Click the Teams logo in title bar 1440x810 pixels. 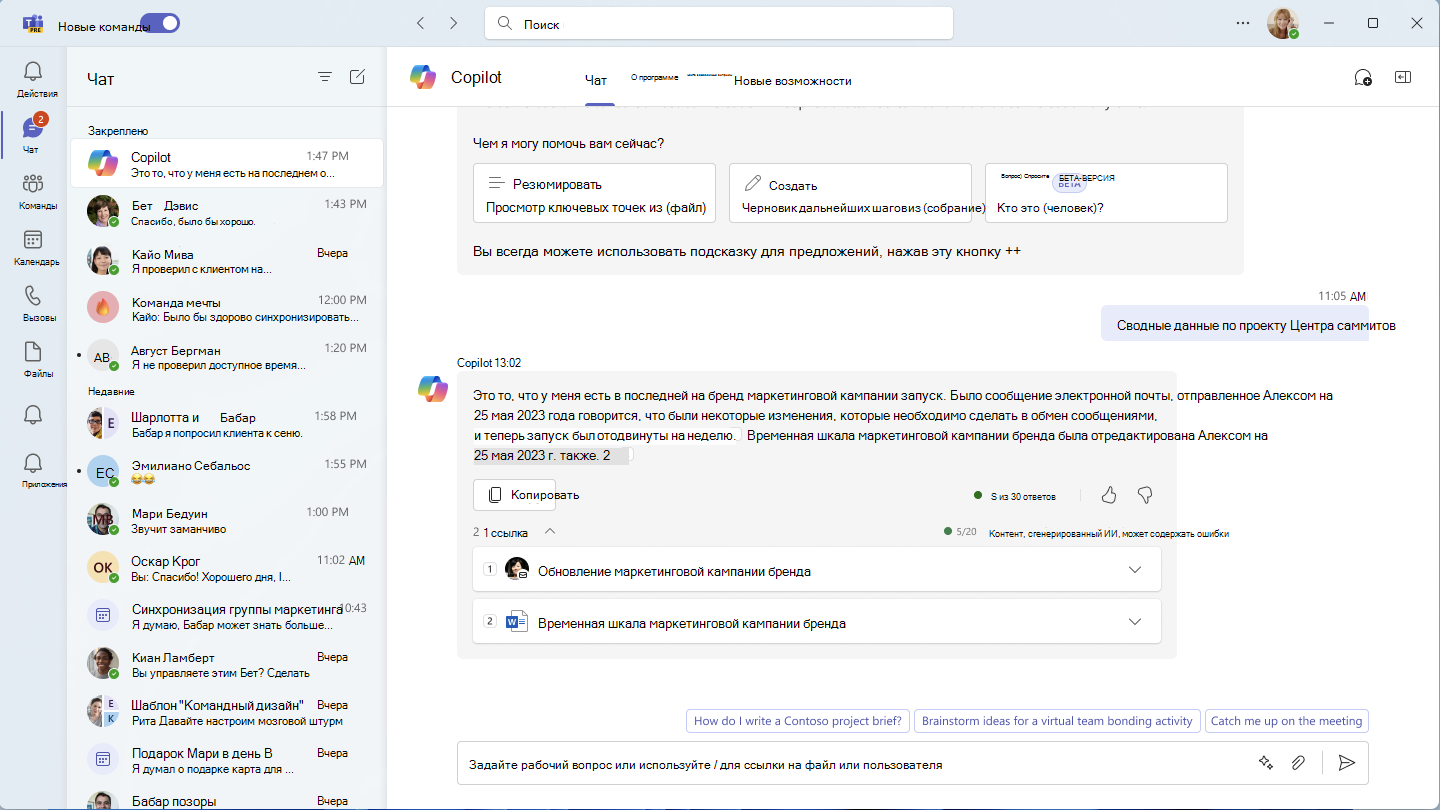(33, 24)
